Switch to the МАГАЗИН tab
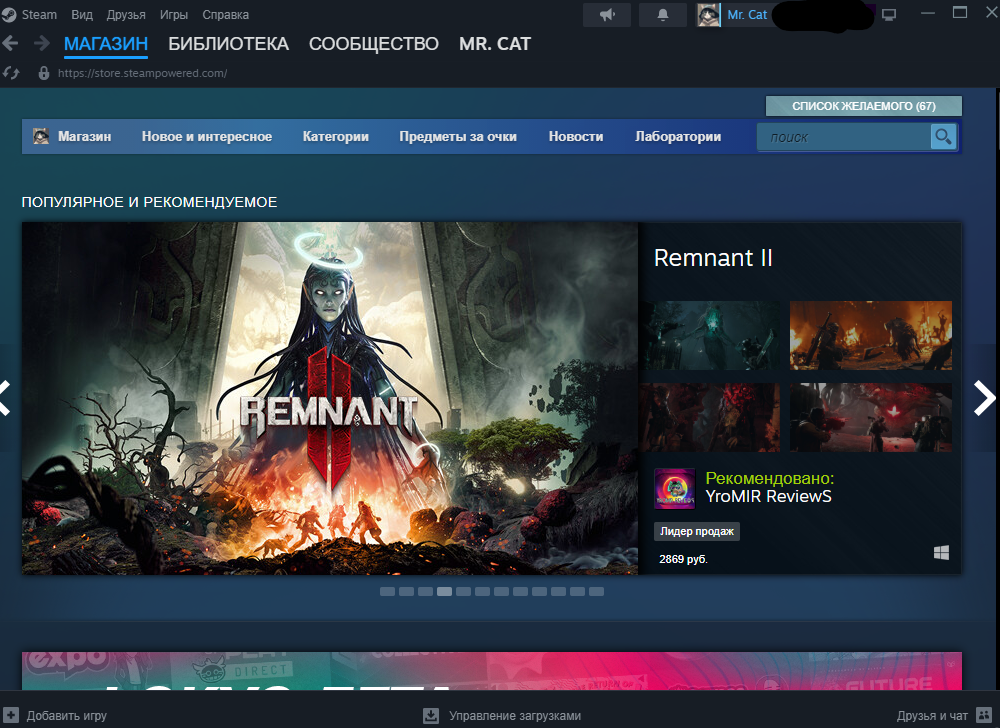This screenshot has width=1000, height=728. coord(106,43)
